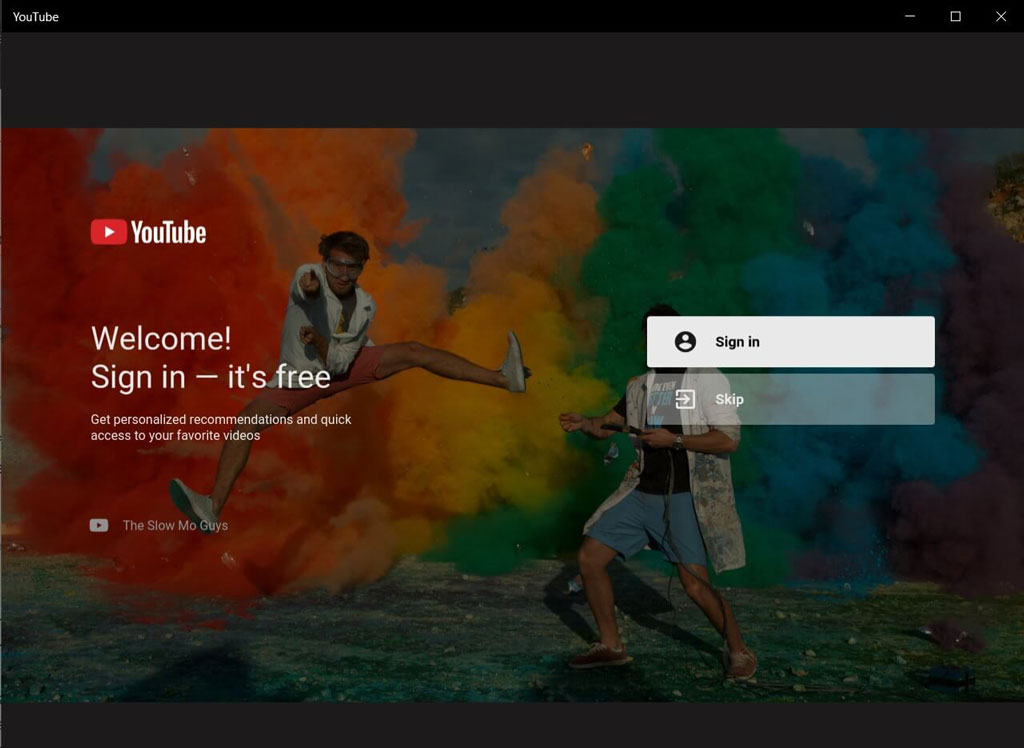The image size is (1024, 748).
Task: Choose Skip to continue without signing in
Action: 790,399
